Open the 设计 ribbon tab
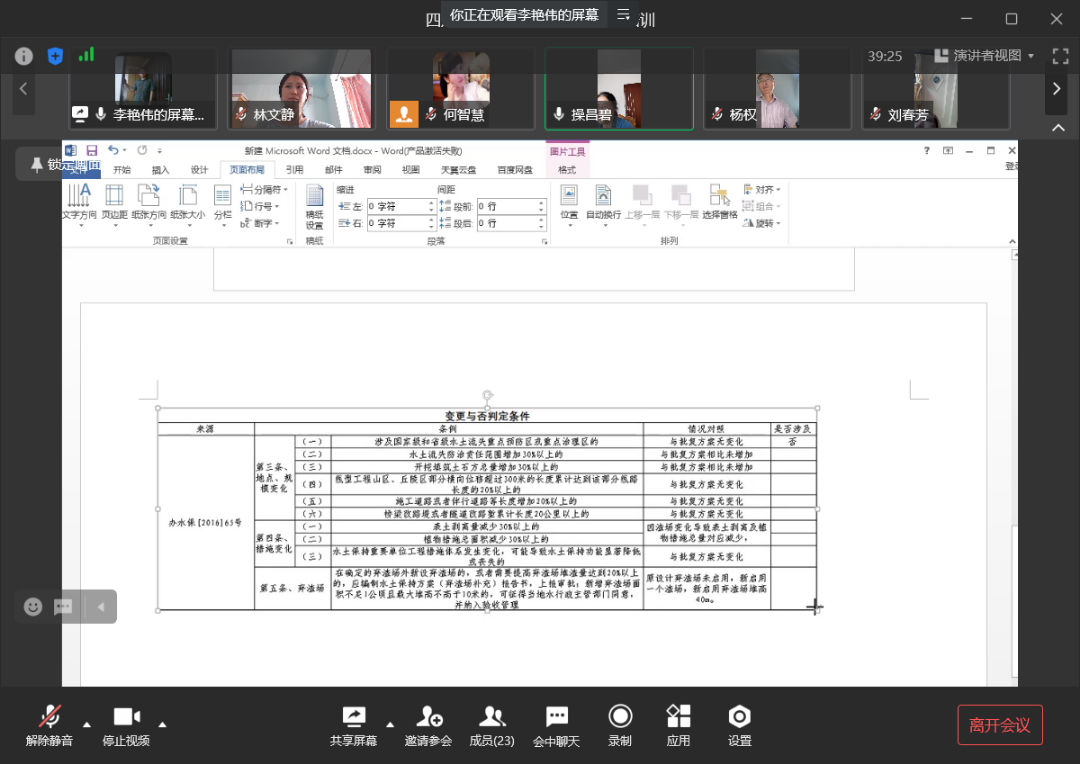Image resolution: width=1080 pixels, height=764 pixels. [199, 169]
